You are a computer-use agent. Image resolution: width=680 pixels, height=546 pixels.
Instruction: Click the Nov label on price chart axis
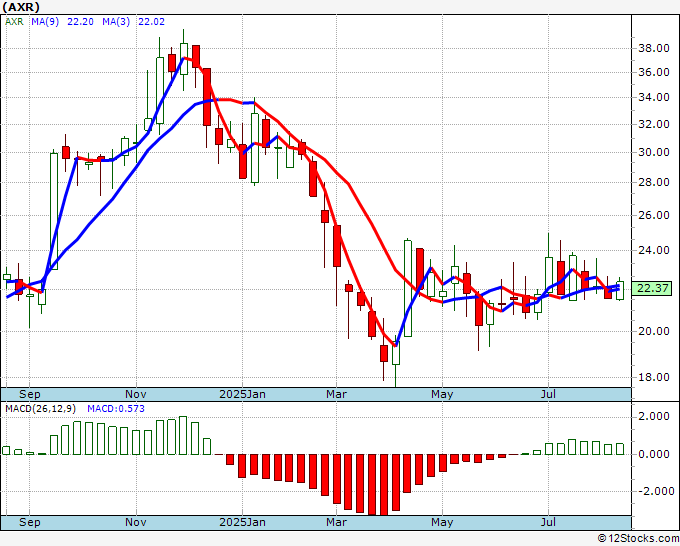tap(136, 394)
